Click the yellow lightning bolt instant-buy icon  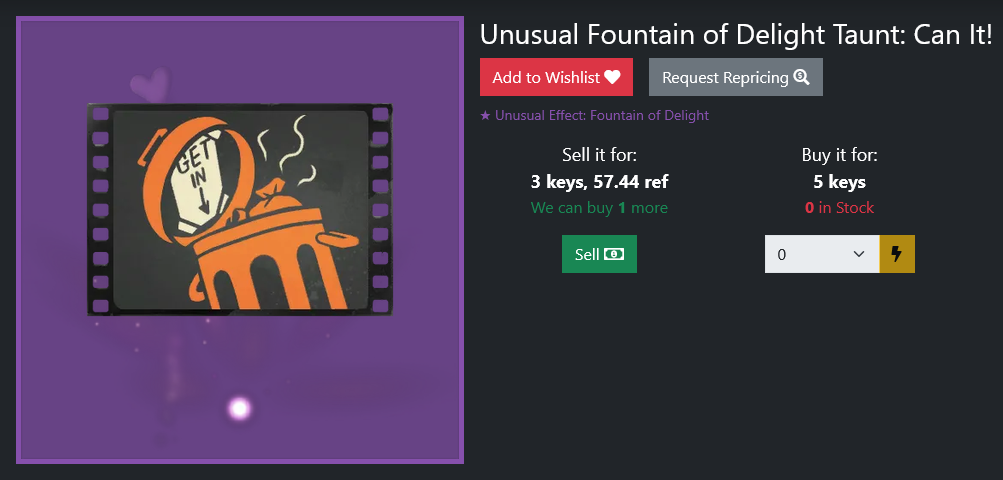[897, 254]
